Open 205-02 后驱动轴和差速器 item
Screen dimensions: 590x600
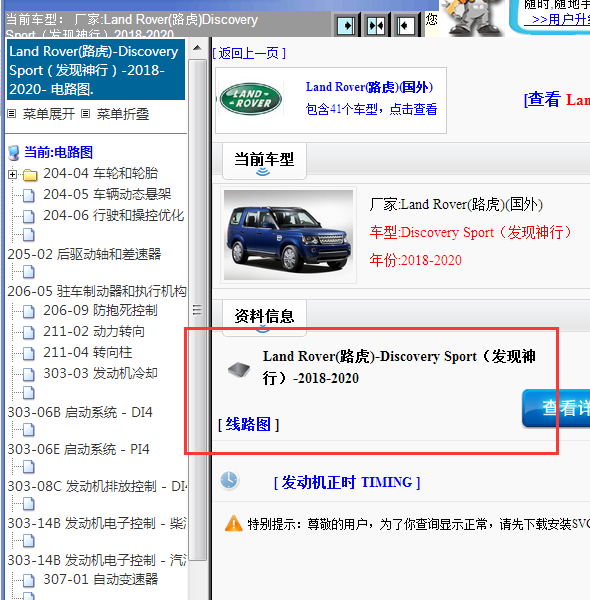point(84,254)
